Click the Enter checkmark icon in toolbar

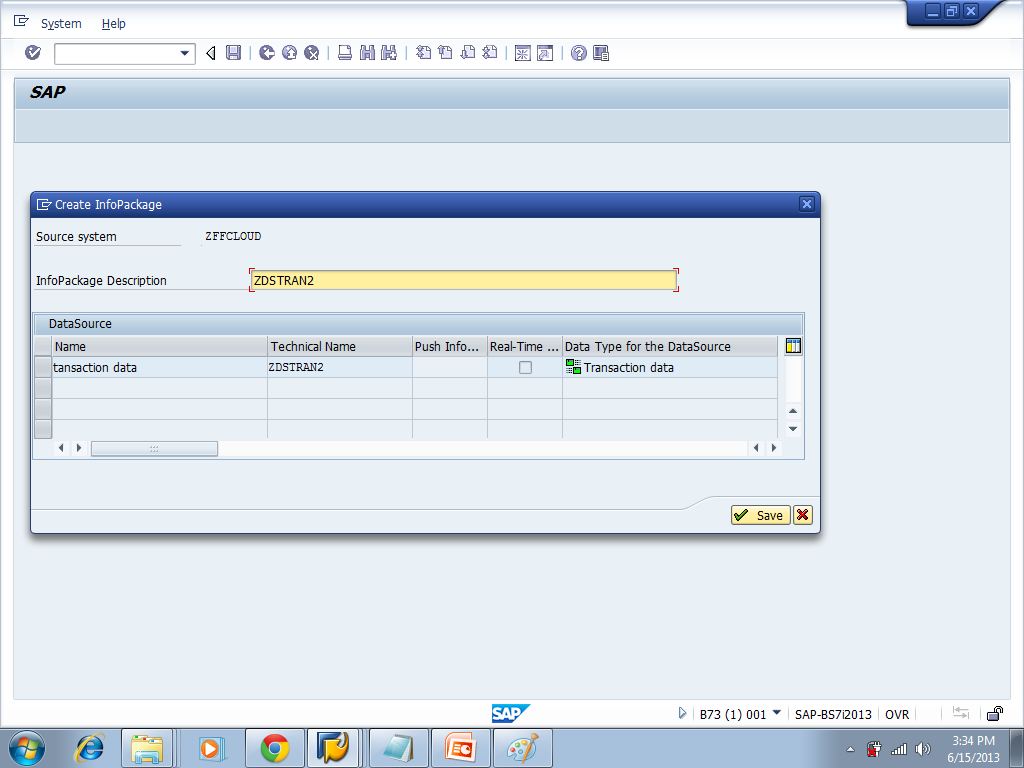tap(33, 53)
